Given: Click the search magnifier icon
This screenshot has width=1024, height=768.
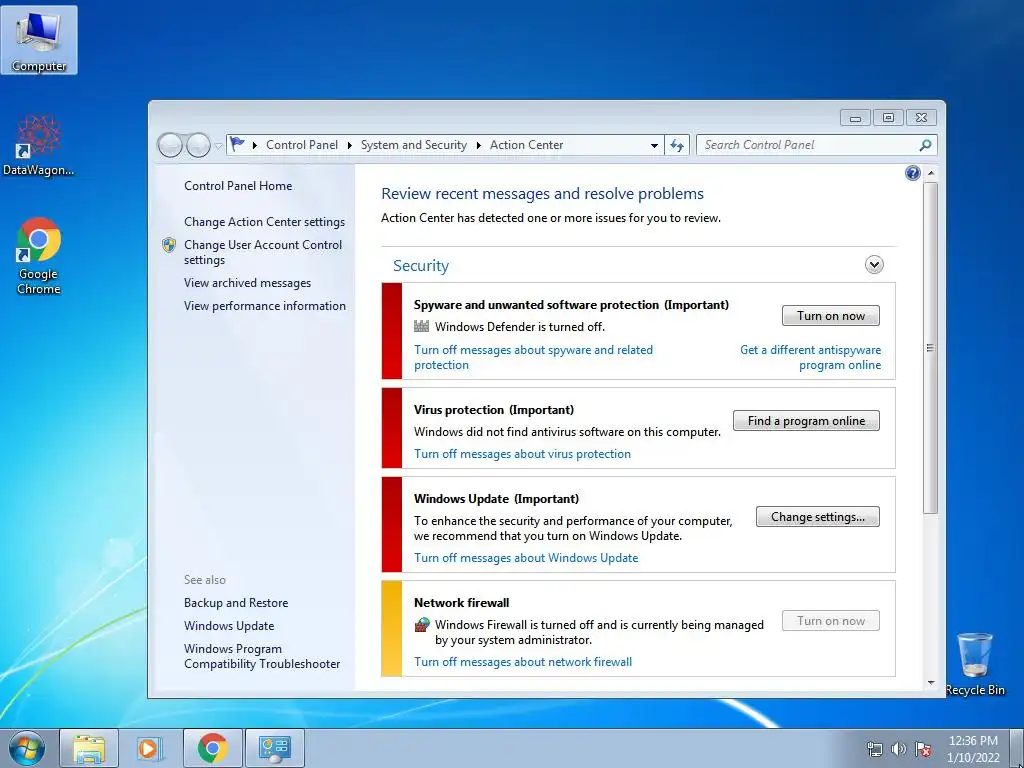Looking at the screenshot, I should [x=925, y=145].
